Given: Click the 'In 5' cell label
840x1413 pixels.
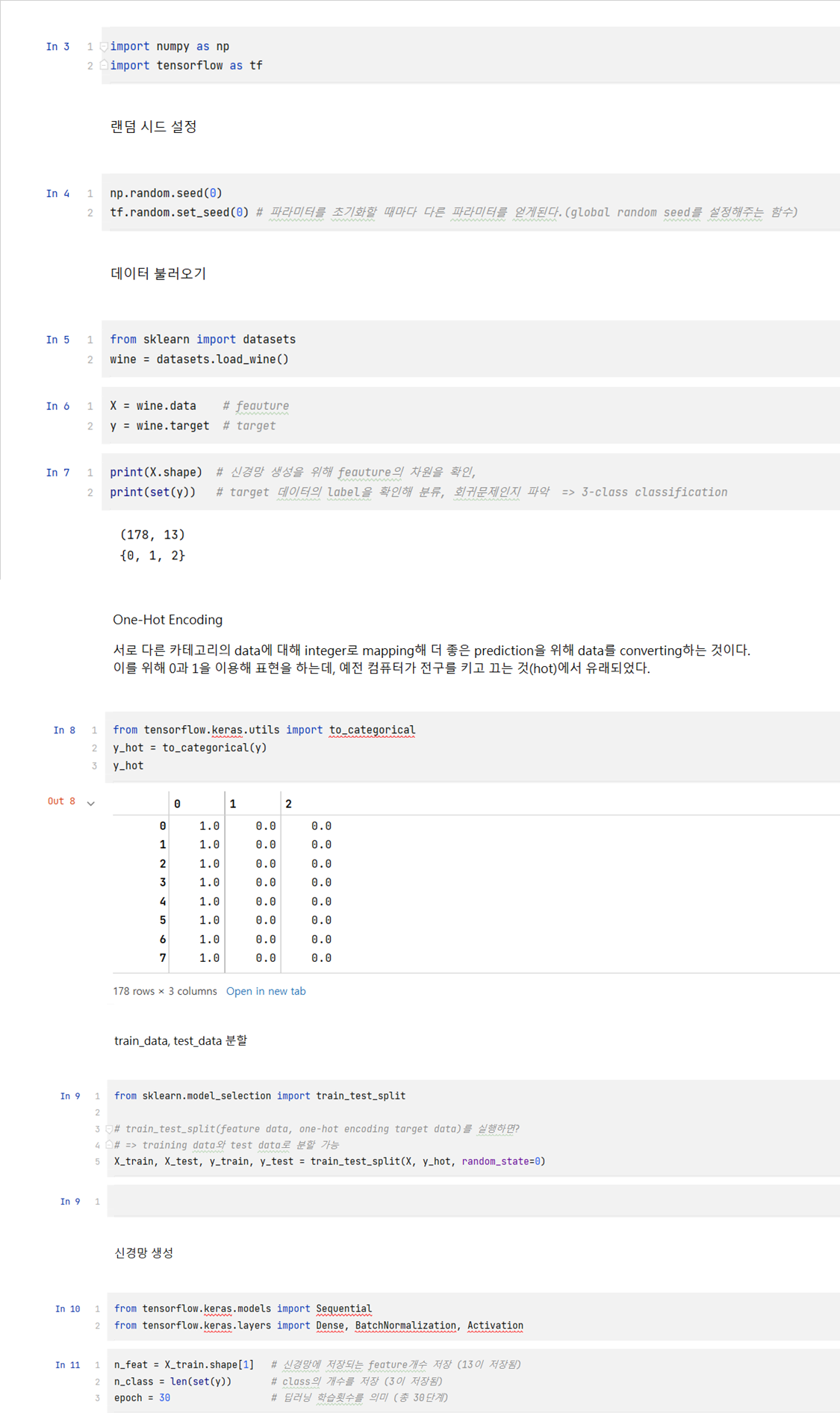Looking at the screenshot, I should [57, 340].
